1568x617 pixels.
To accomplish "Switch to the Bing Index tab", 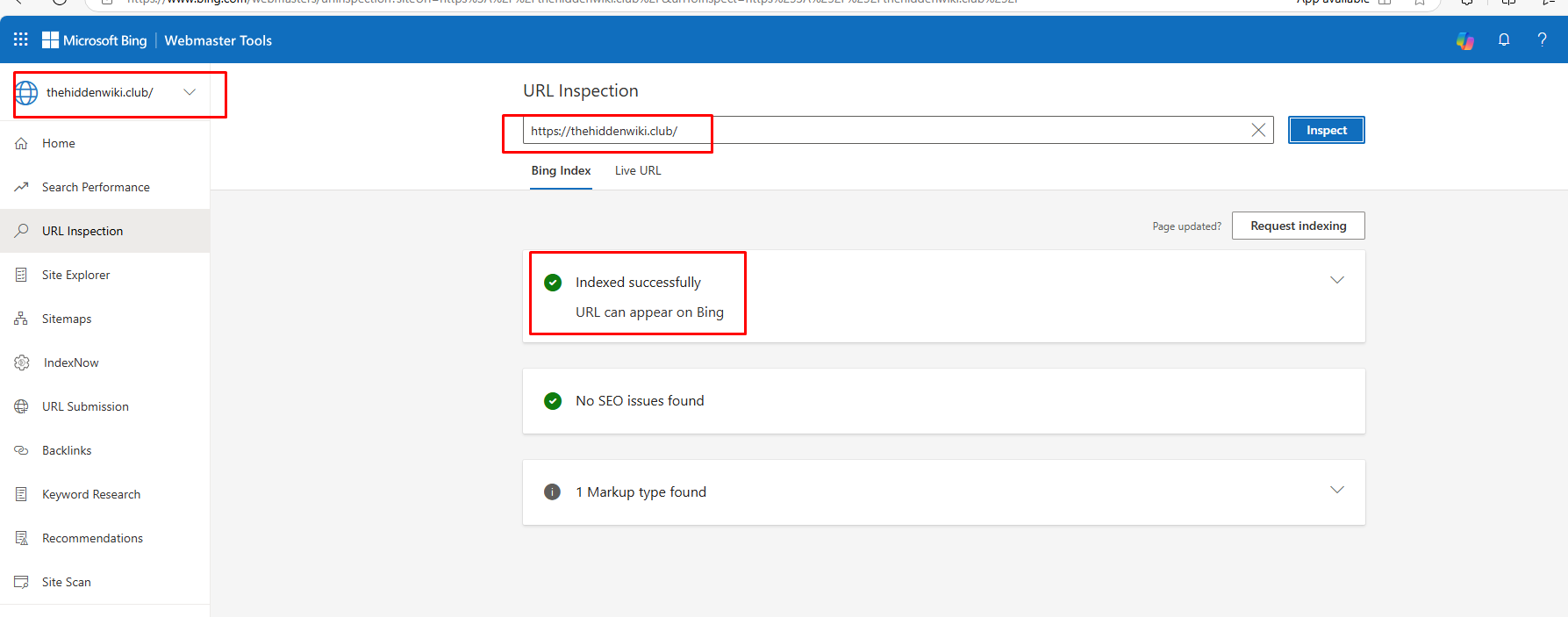I will [561, 170].
